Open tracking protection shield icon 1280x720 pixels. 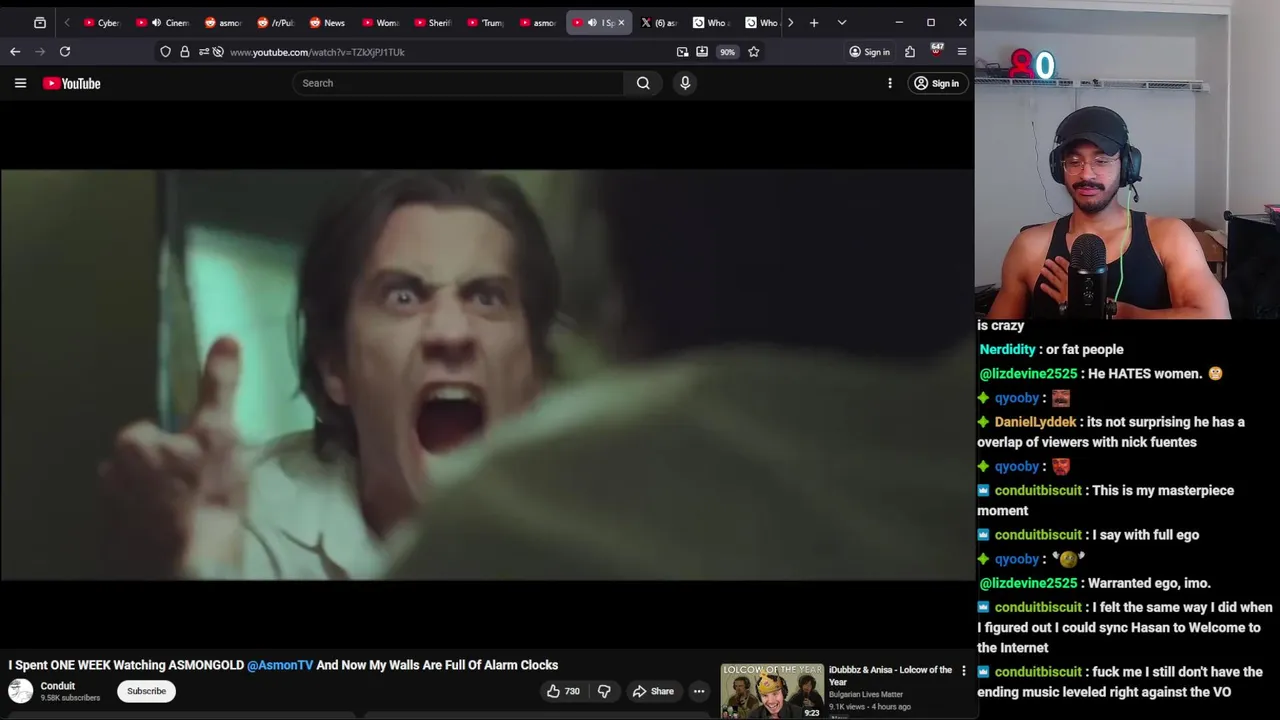[165, 52]
